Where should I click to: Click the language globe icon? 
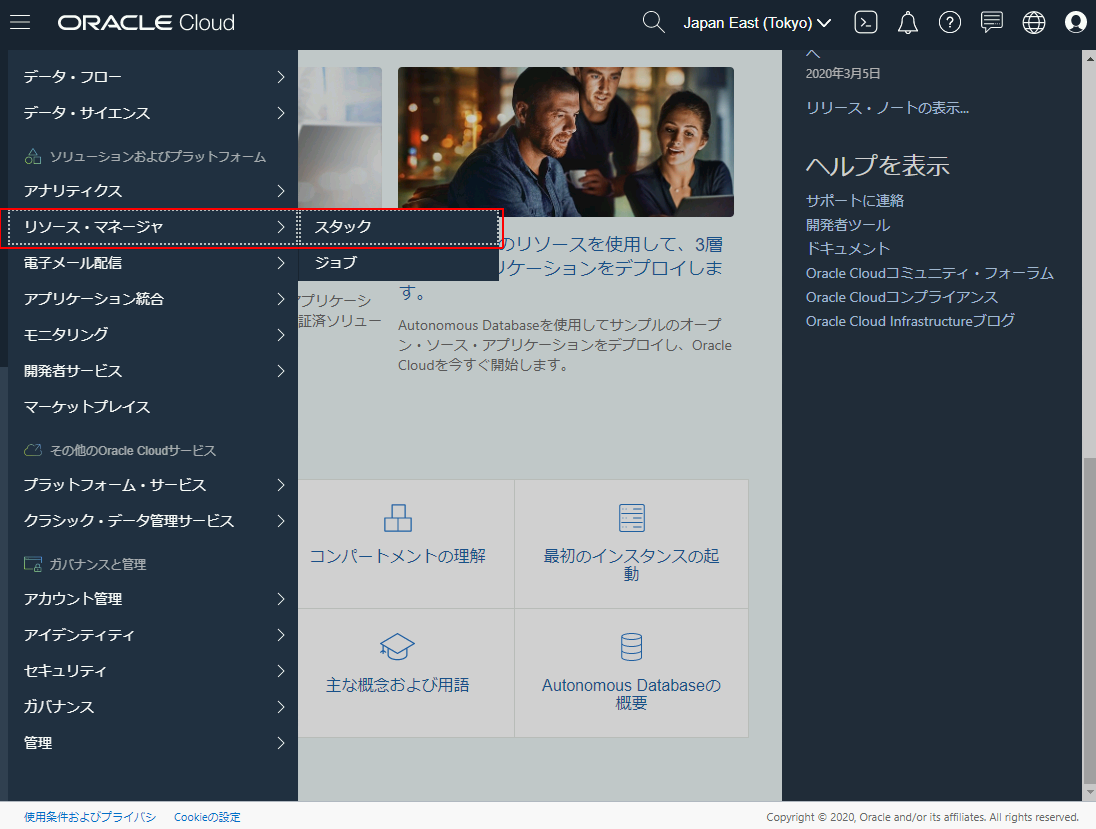1034,21
